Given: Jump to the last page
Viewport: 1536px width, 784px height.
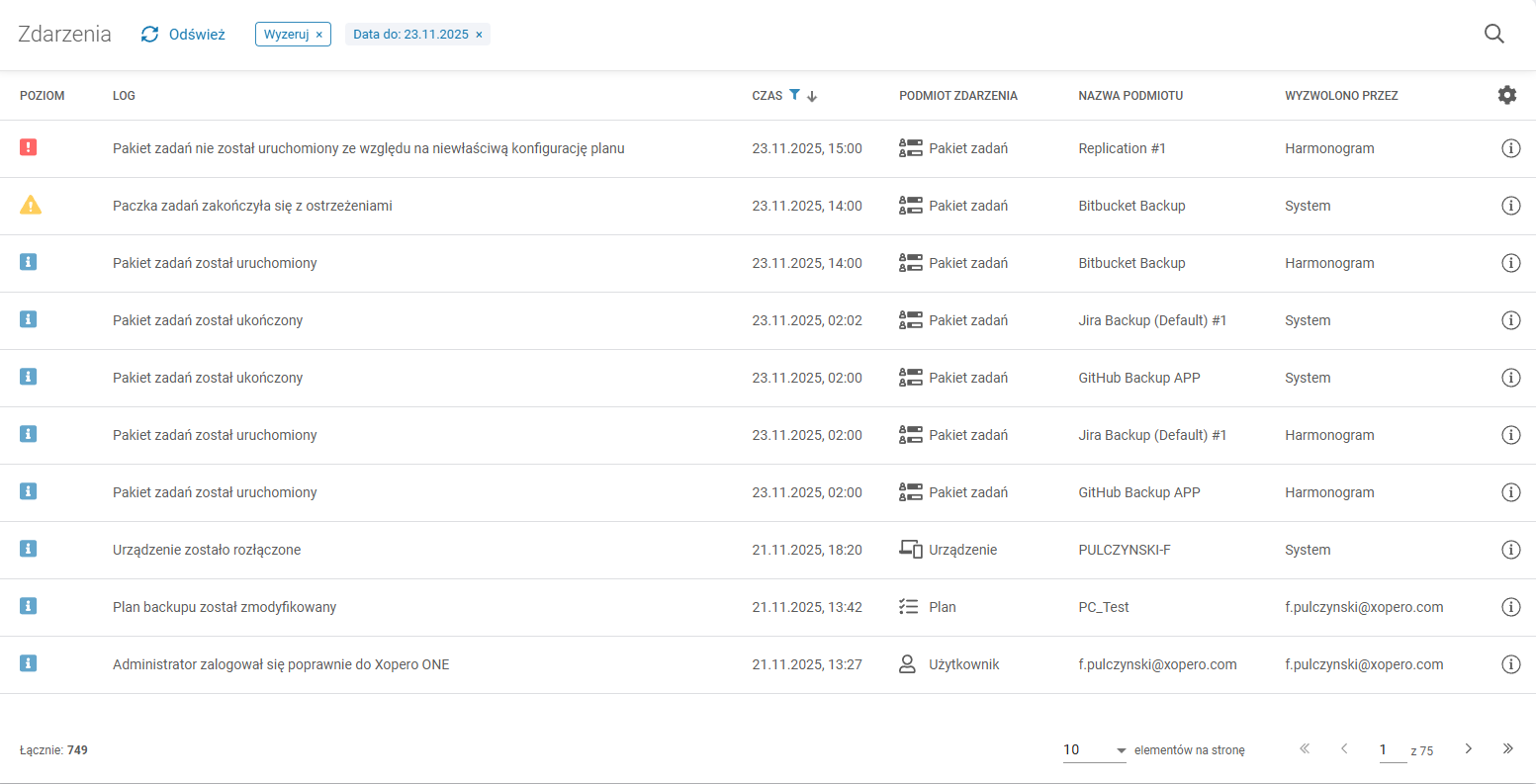Looking at the screenshot, I should pos(1507,749).
